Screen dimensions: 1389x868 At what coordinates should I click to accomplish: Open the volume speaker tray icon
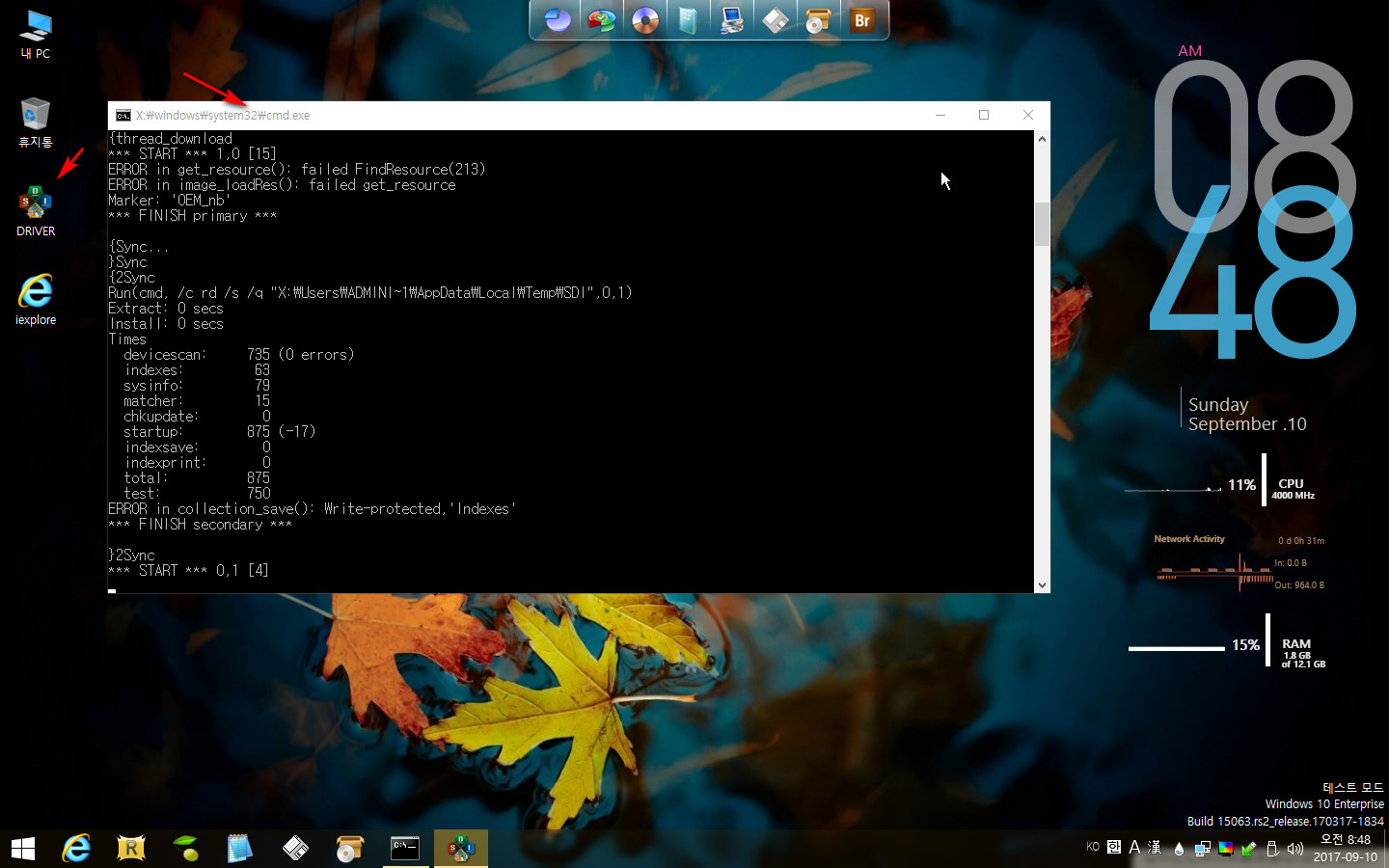coord(1294,849)
